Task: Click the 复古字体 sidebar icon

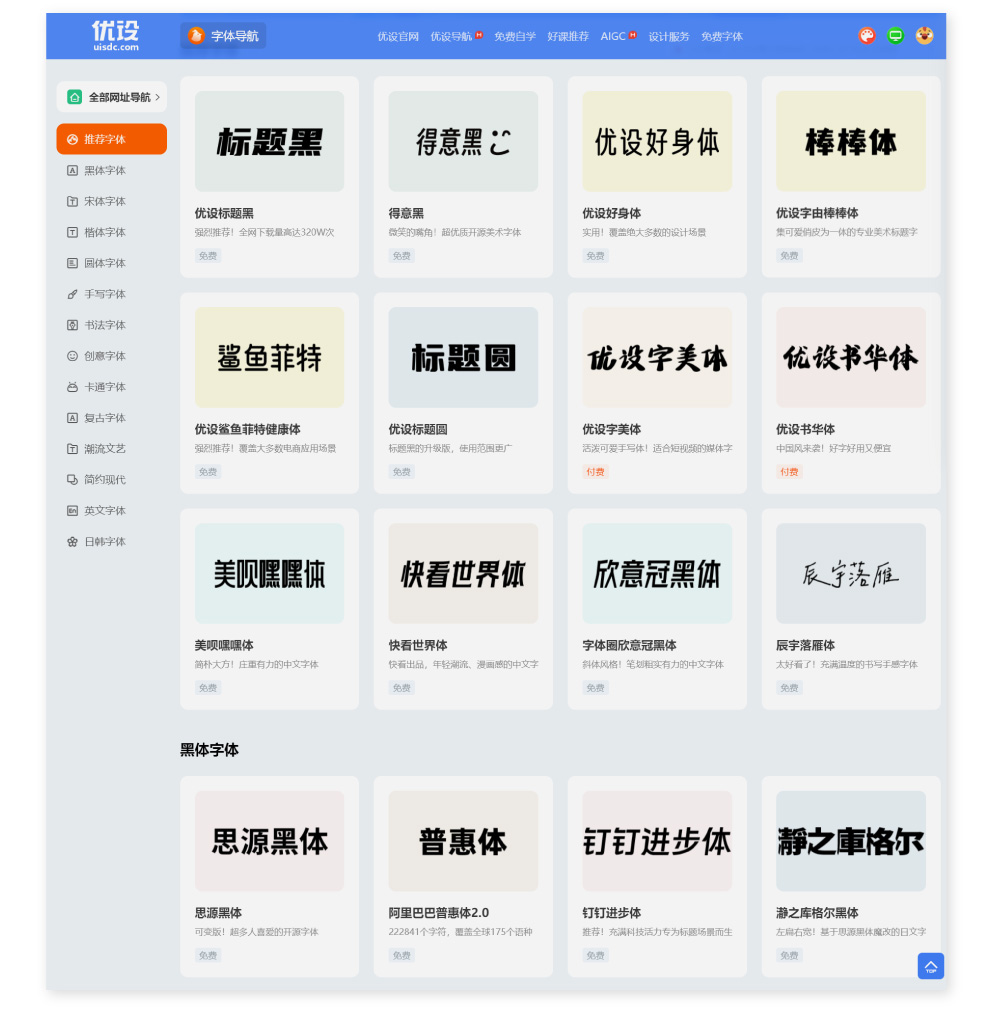Action: (x=72, y=417)
